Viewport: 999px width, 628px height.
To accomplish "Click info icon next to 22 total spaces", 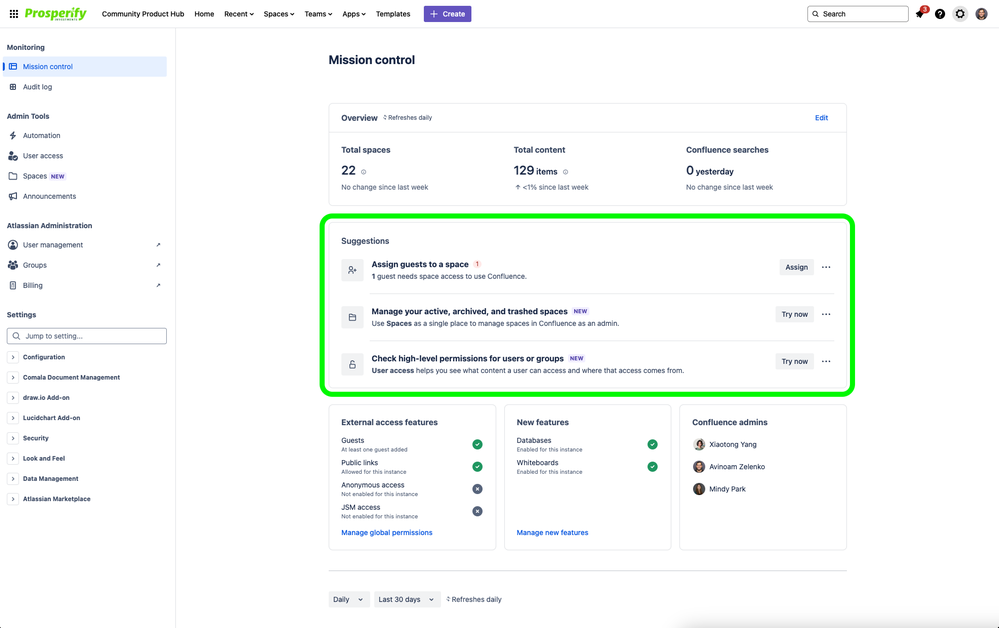I will [364, 172].
